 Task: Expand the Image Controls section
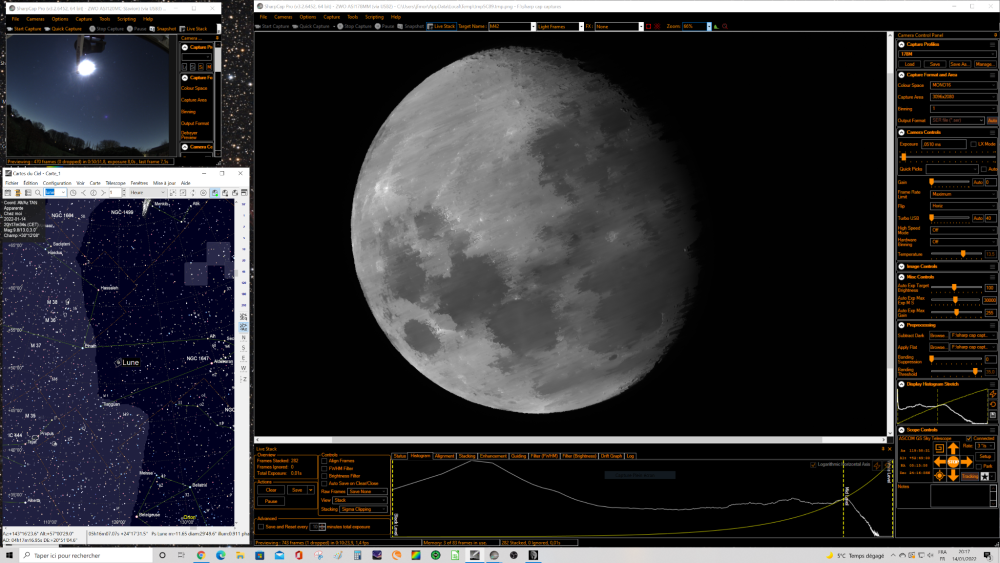tap(901, 267)
